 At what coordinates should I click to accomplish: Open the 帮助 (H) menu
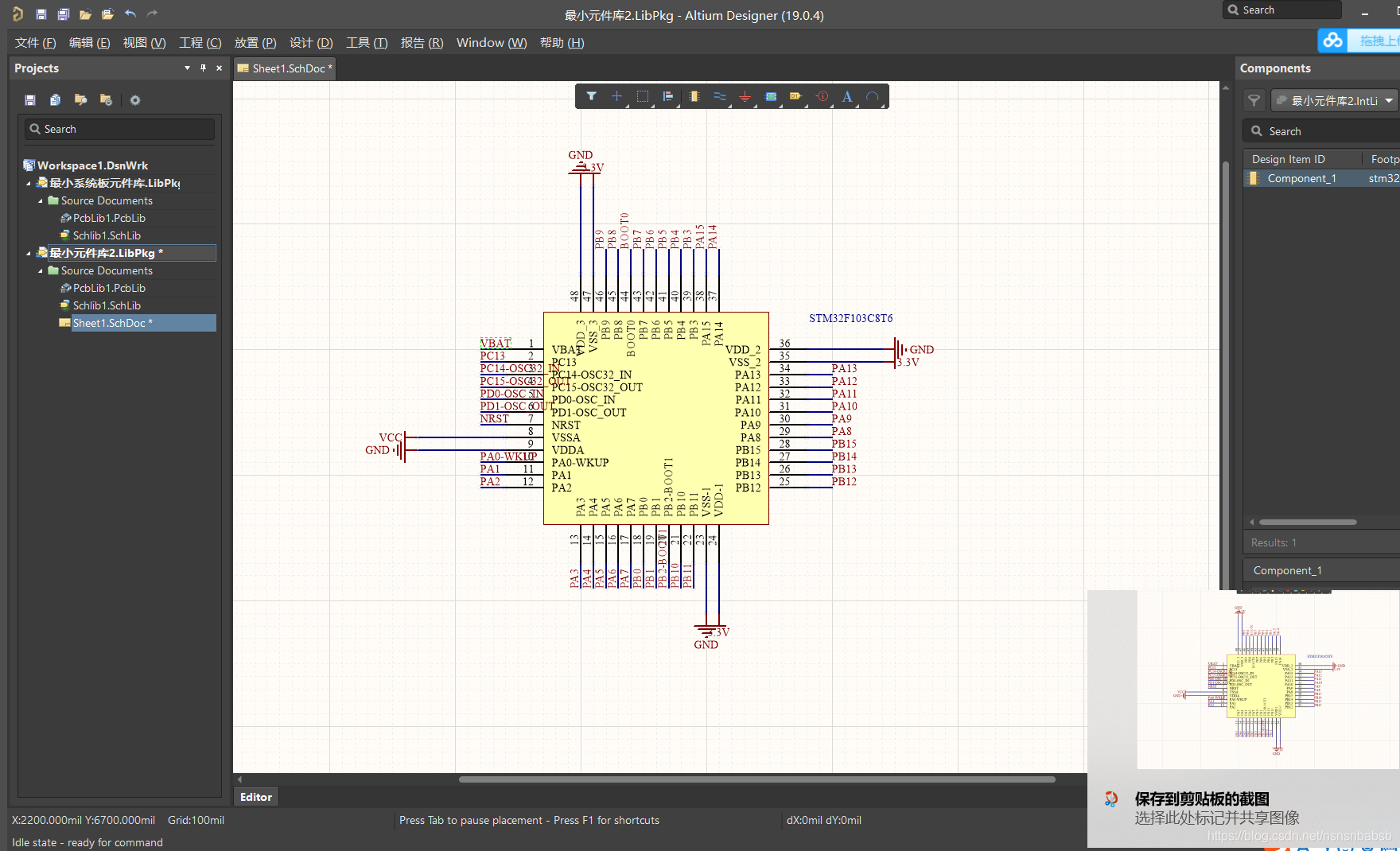click(x=562, y=43)
